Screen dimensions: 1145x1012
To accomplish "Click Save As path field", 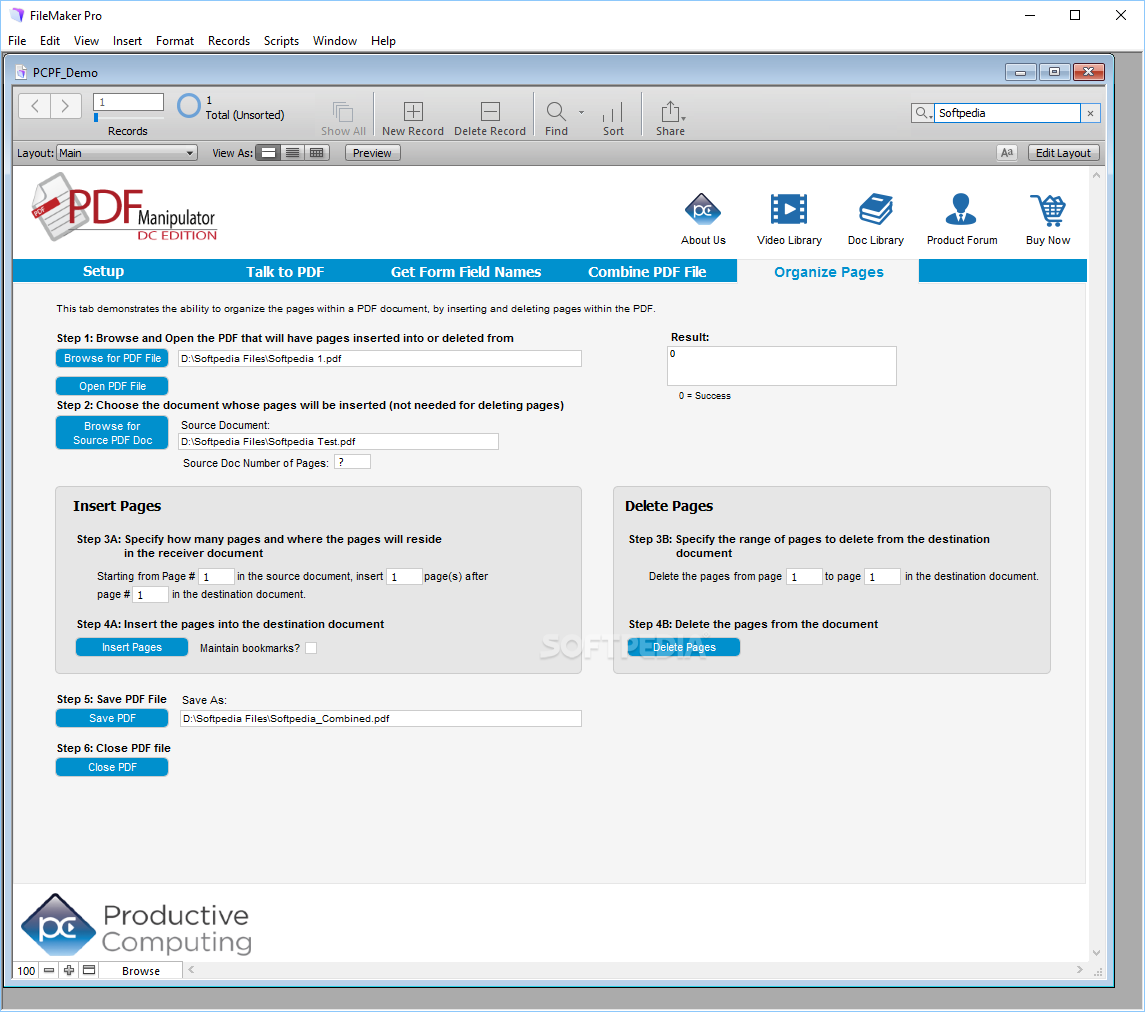I will [x=381, y=718].
